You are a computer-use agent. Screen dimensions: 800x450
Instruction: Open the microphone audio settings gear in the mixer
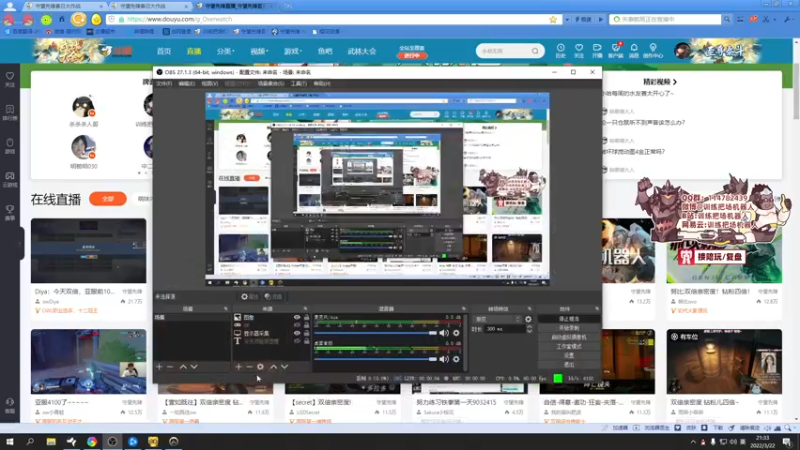456,333
